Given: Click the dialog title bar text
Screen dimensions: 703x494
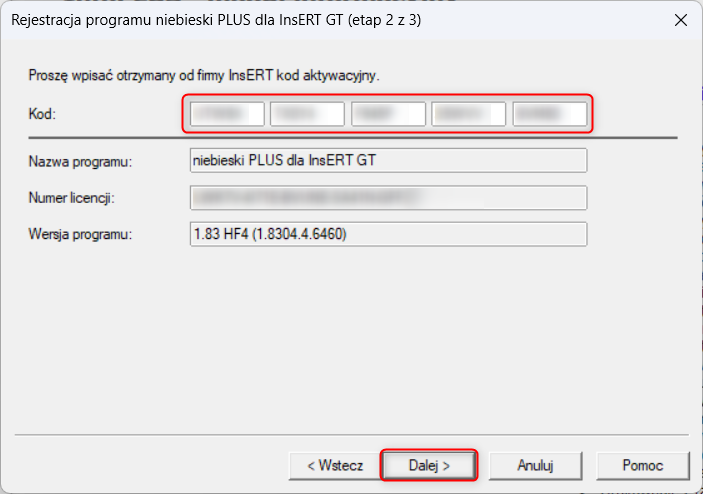Looking at the screenshot, I should (216, 20).
